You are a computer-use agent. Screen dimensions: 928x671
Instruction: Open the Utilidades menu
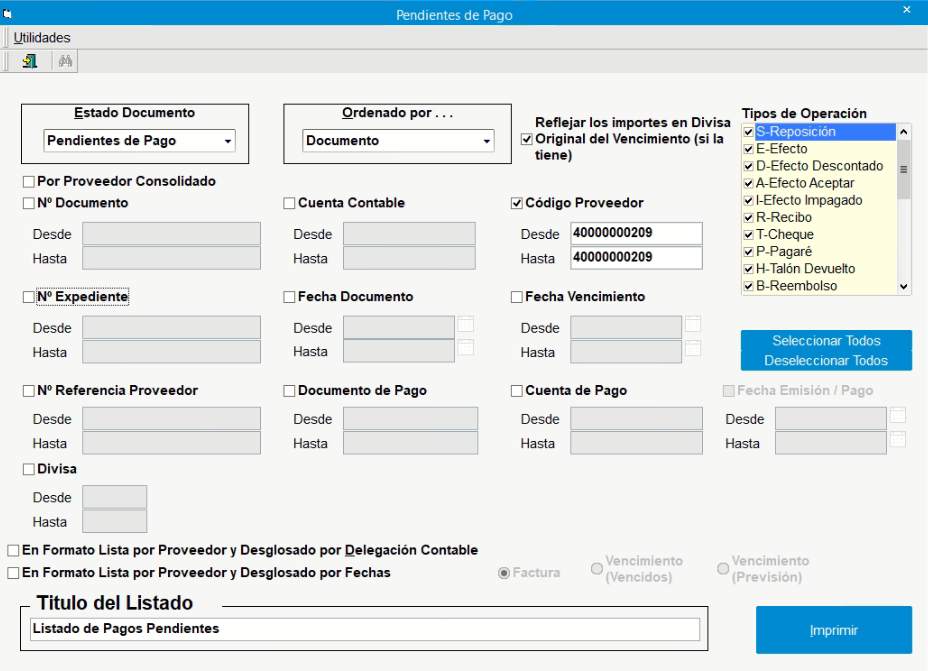(x=42, y=38)
